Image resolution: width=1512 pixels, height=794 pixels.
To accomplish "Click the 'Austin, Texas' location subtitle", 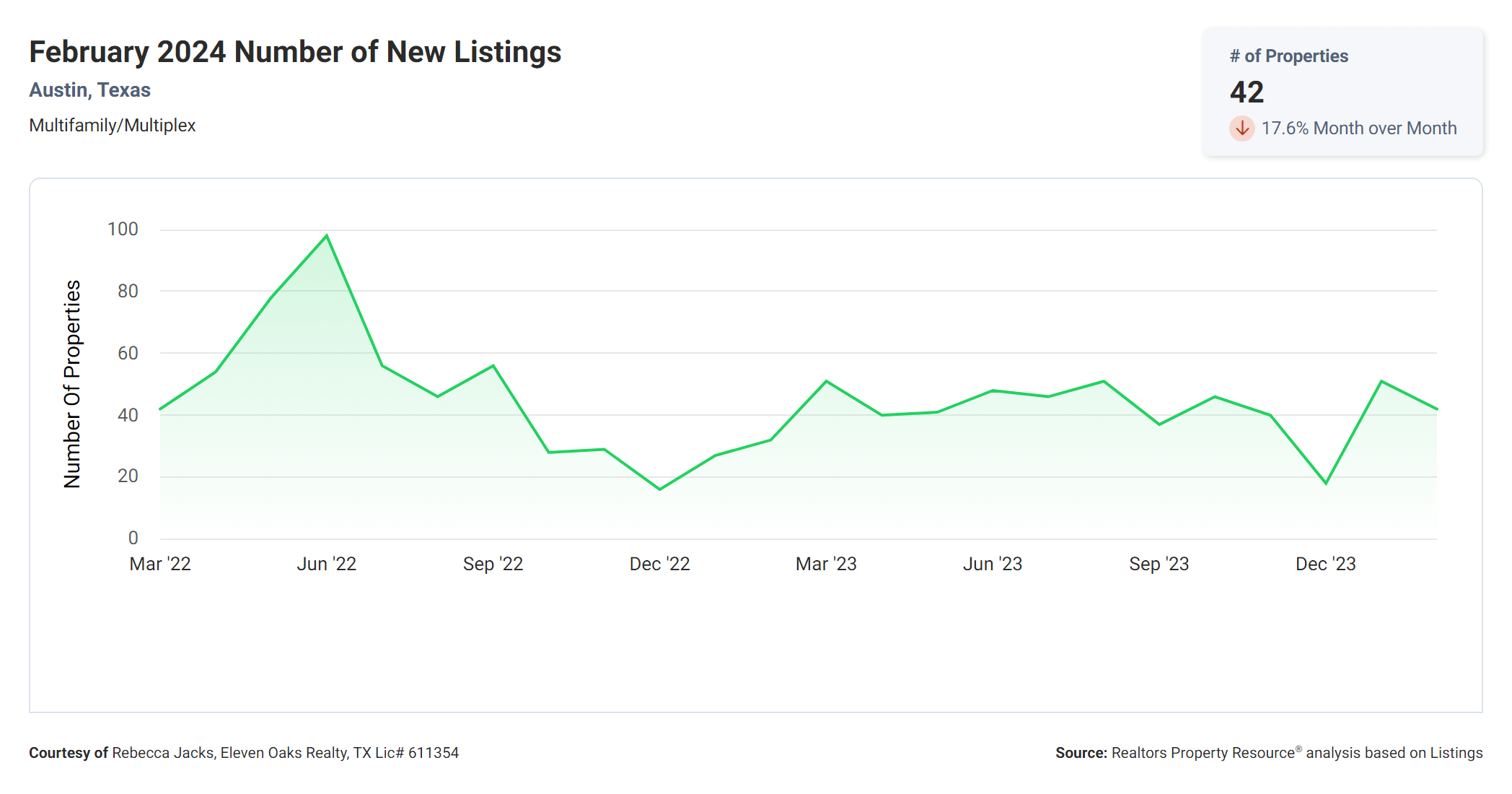I will click(89, 90).
